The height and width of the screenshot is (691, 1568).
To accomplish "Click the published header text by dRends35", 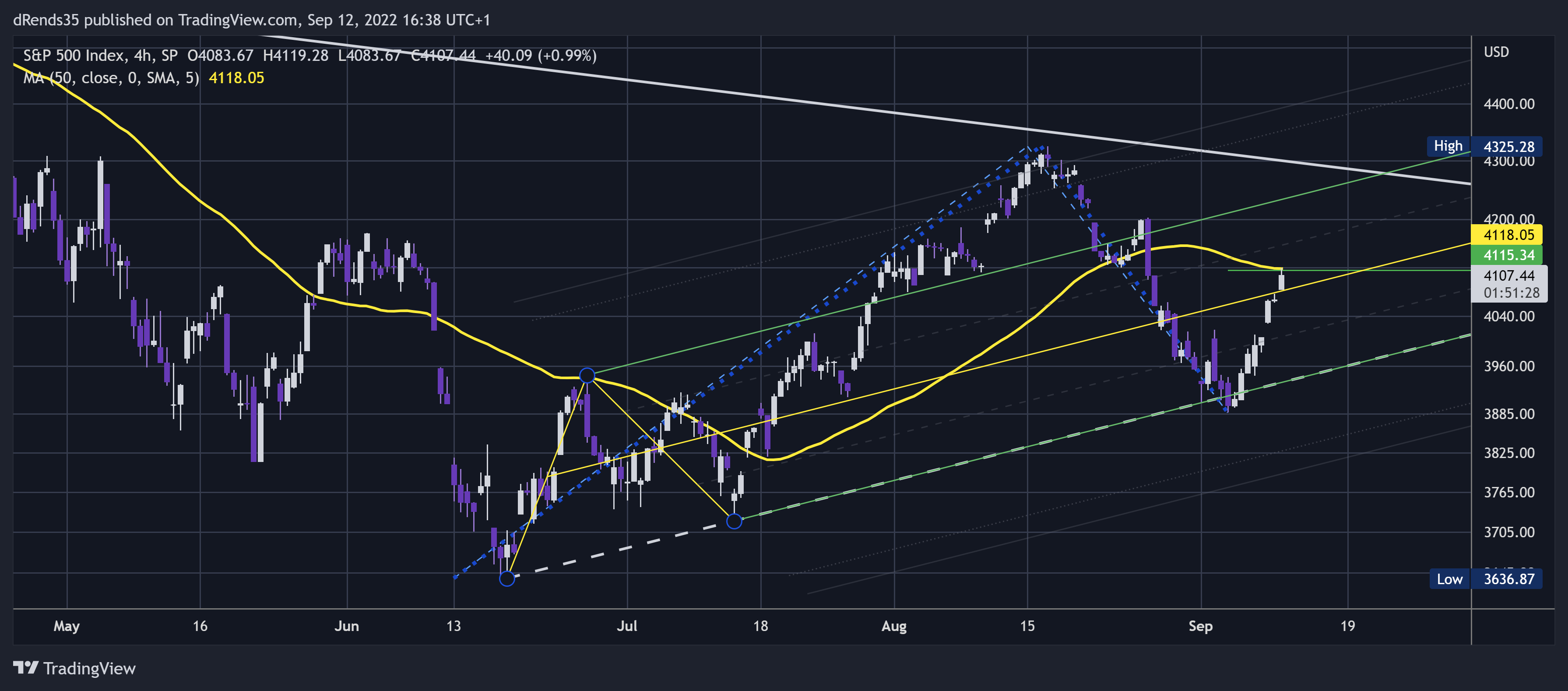I will point(251,20).
